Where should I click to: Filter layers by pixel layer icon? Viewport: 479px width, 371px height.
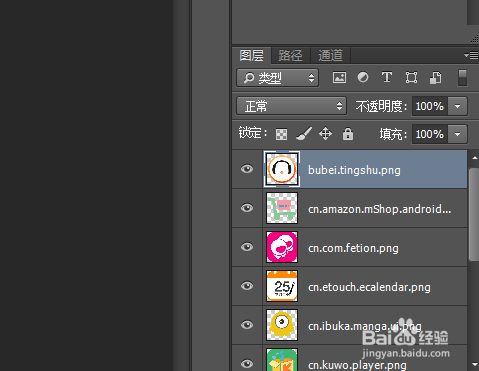[339, 78]
